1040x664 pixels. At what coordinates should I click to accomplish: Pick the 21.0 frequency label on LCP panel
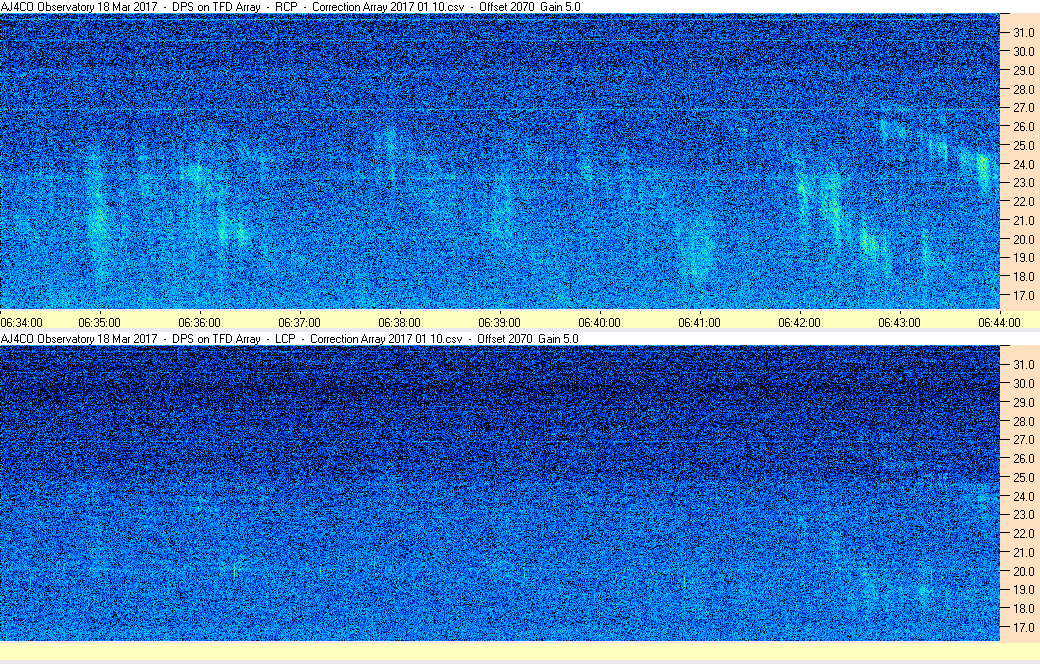coord(1023,553)
